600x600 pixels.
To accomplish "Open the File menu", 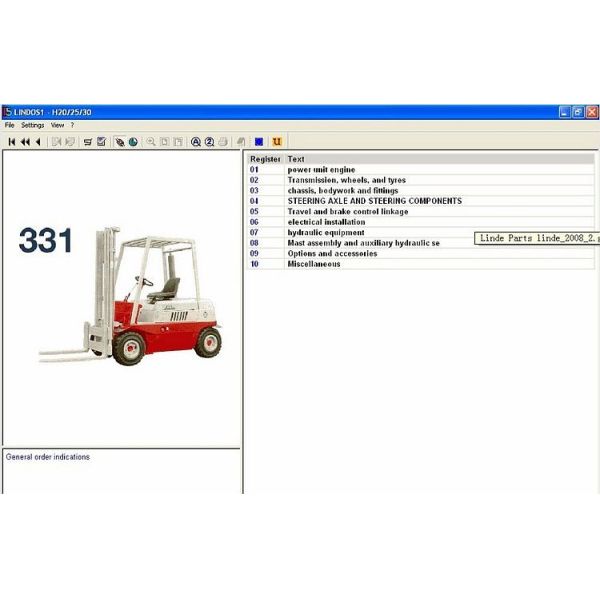I will click(10, 126).
